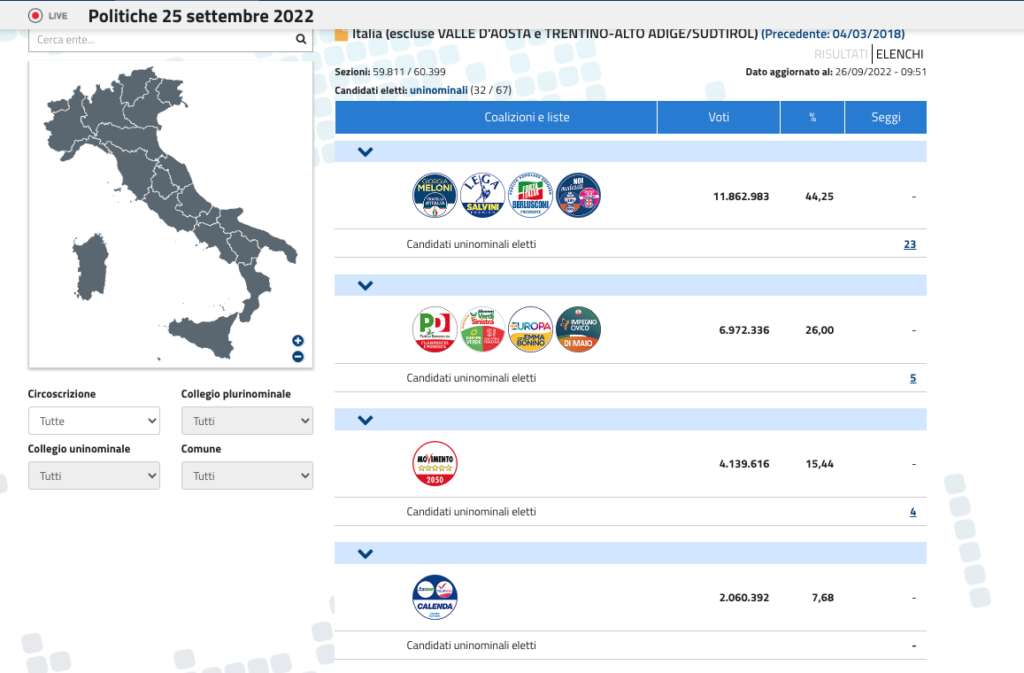Image resolution: width=1024 pixels, height=673 pixels.
Task: Click the Azione Calenda party logo
Action: pos(435,597)
